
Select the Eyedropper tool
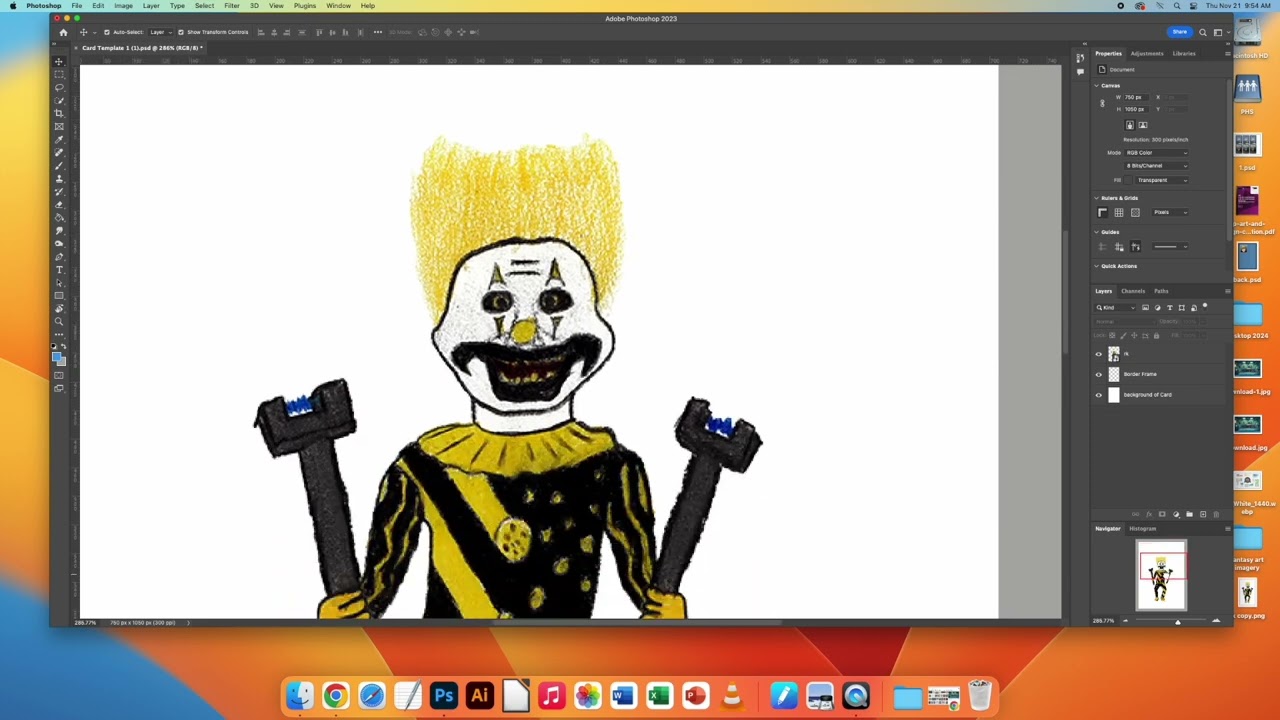pyautogui.click(x=59, y=139)
